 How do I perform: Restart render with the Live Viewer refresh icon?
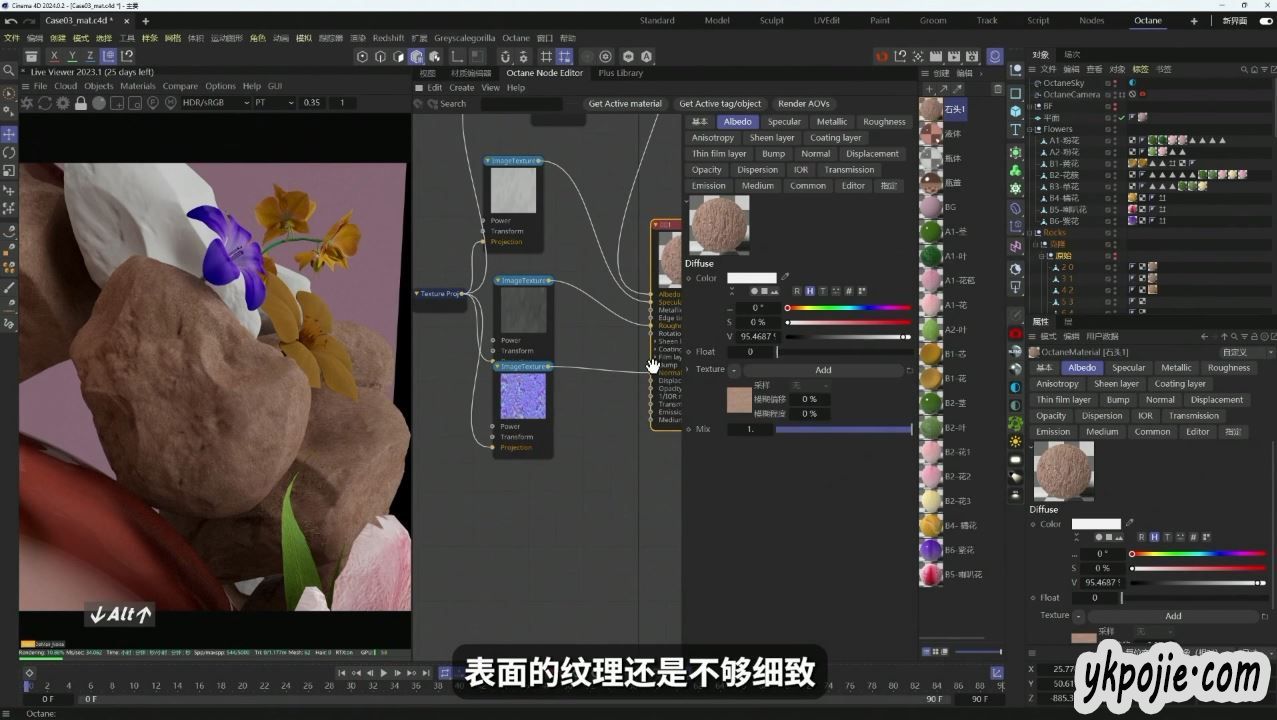pos(46,103)
